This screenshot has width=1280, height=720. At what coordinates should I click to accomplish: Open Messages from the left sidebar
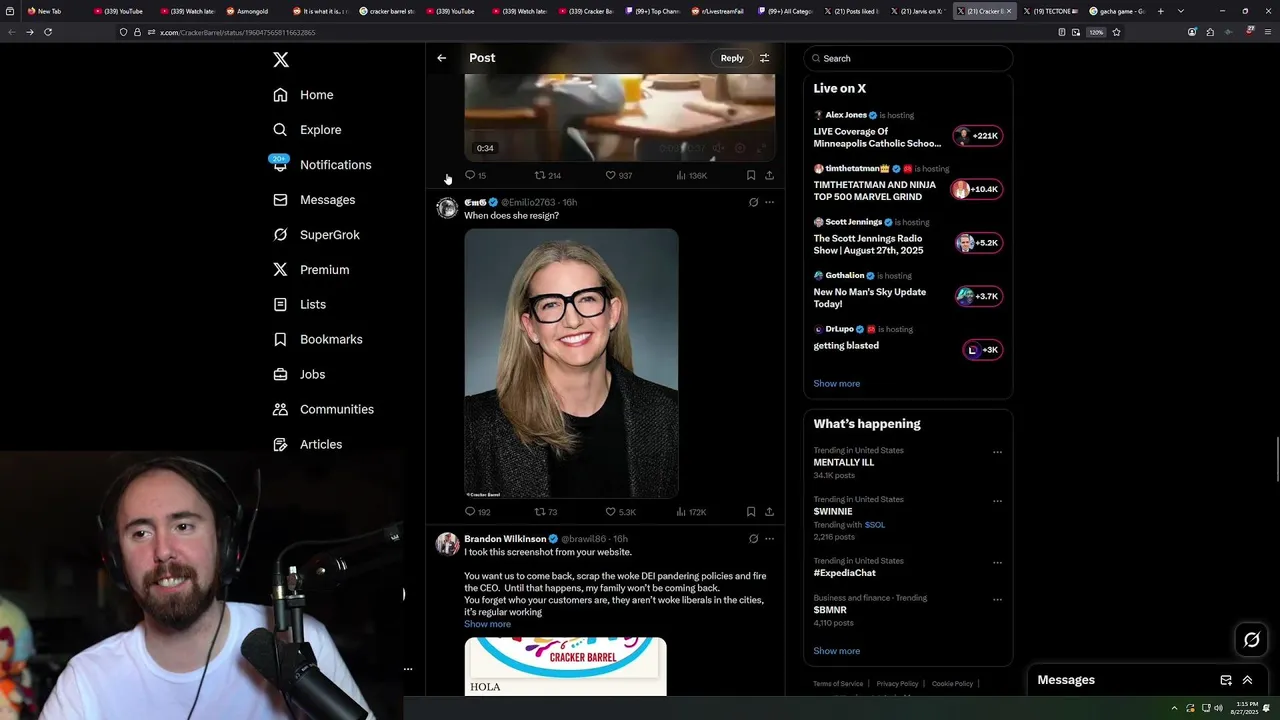tap(314, 200)
